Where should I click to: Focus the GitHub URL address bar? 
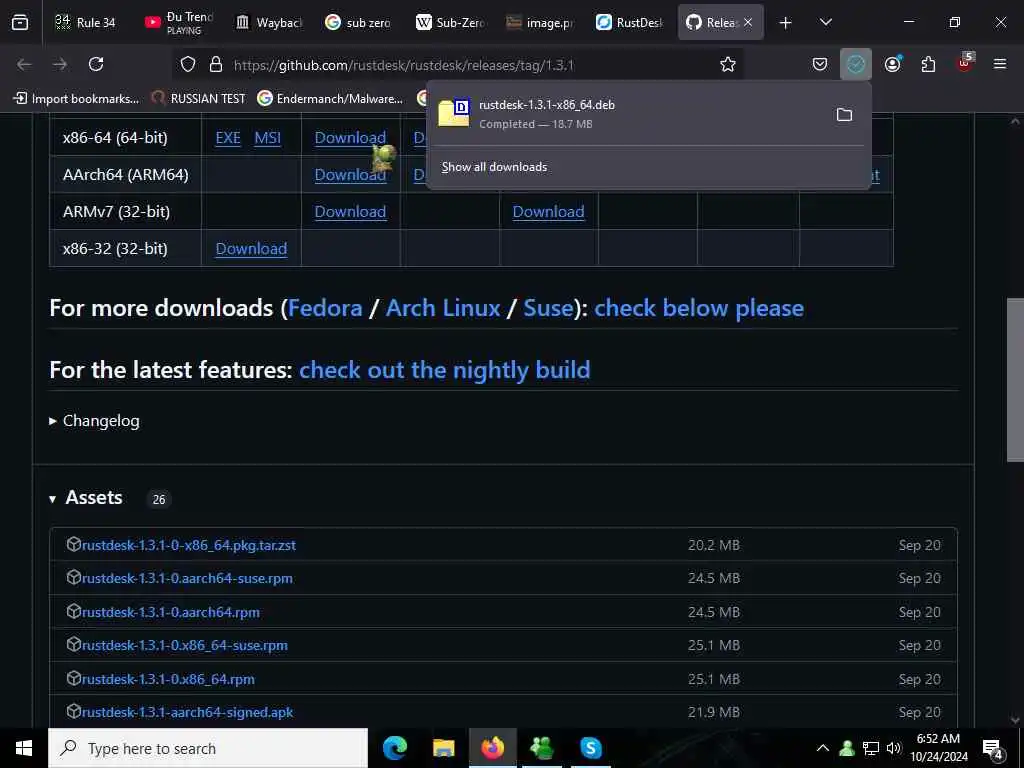[x=457, y=65]
